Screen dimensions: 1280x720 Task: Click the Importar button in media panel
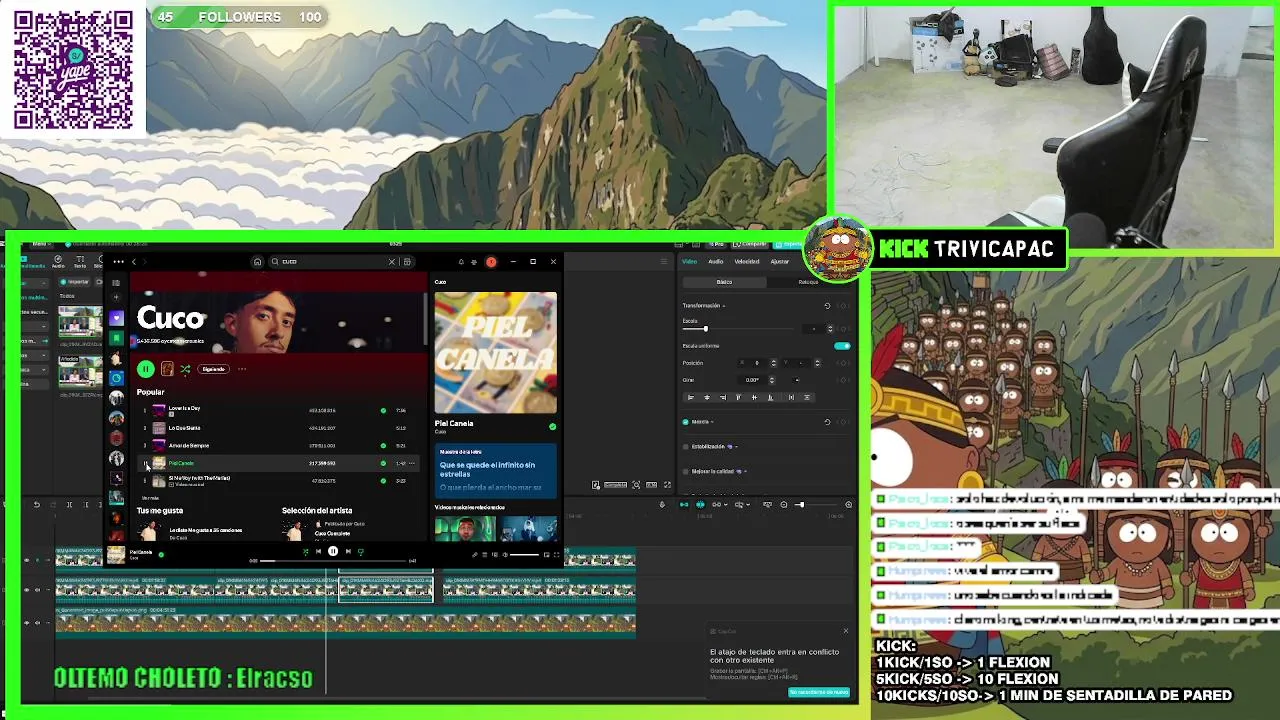[x=76, y=282]
